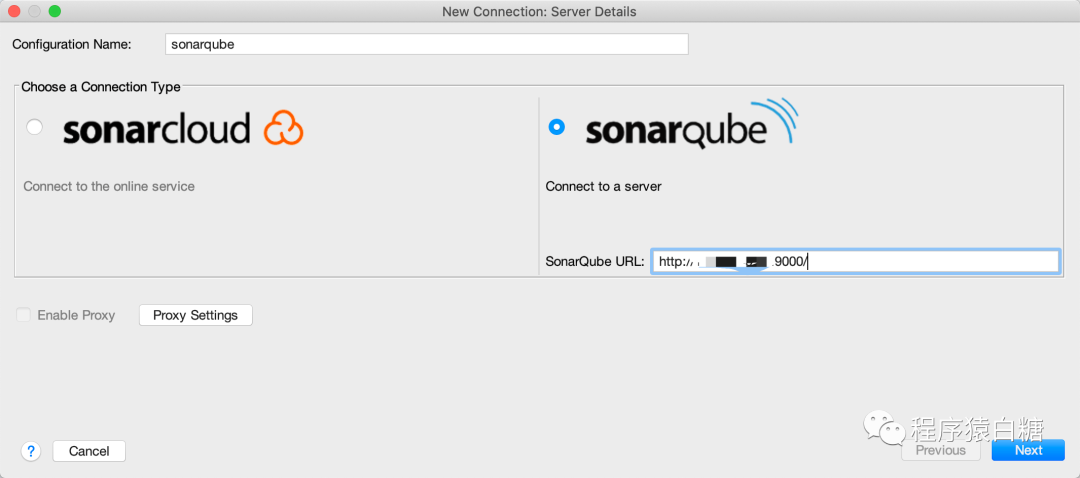Click 'Connect to a server' text
The image size is (1080, 478).
point(603,186)
